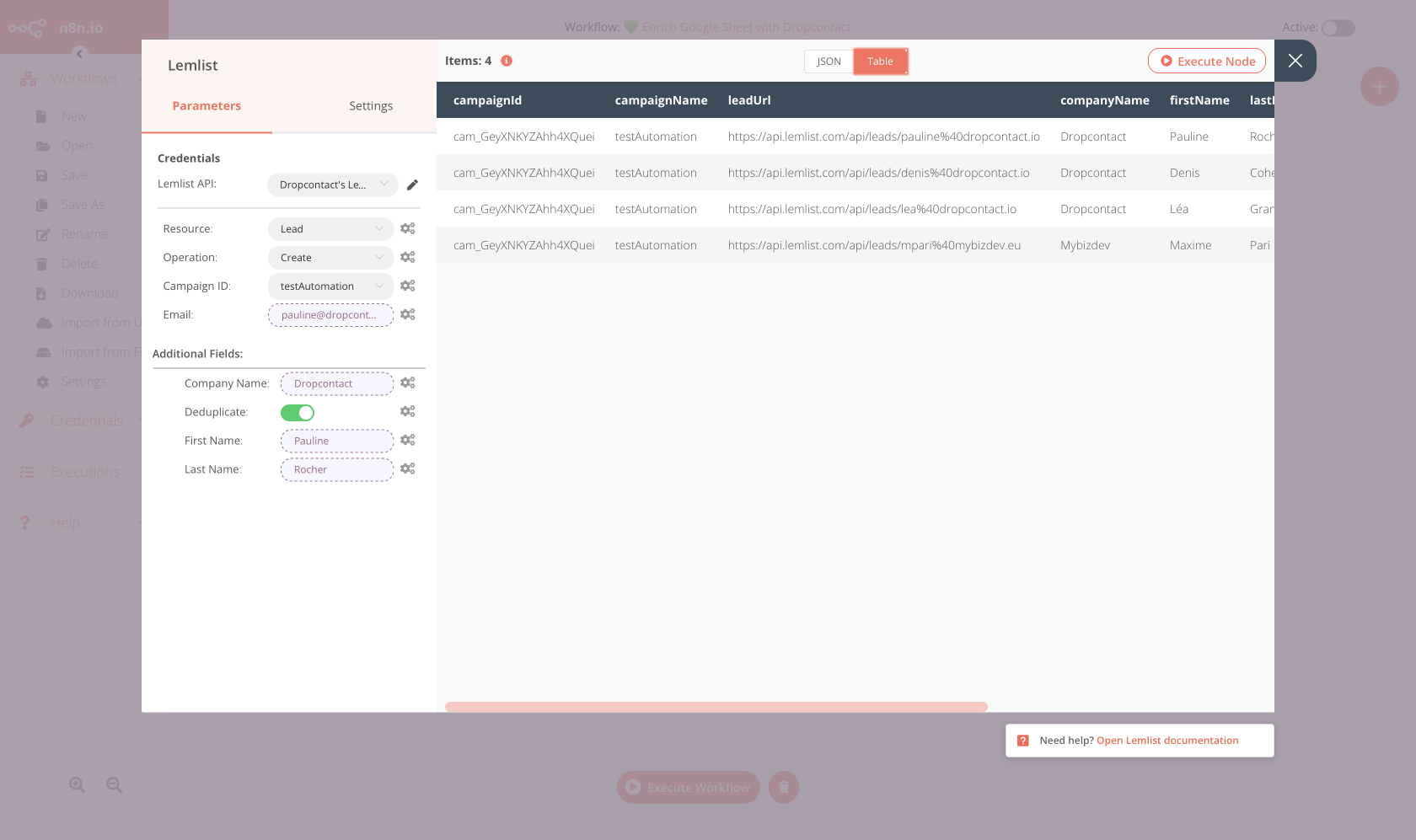Click the Download workflow icon

(42, 292)
